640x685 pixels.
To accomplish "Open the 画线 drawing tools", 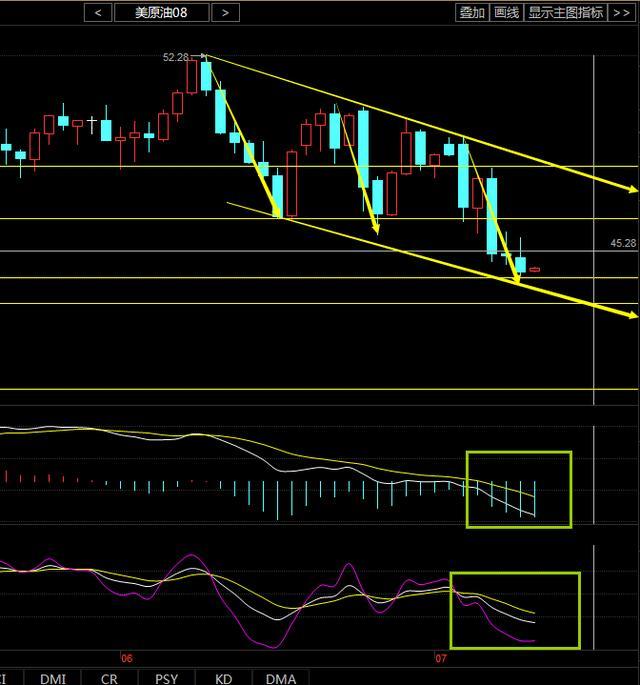I will pyautogui.click(x=506, y=12).
